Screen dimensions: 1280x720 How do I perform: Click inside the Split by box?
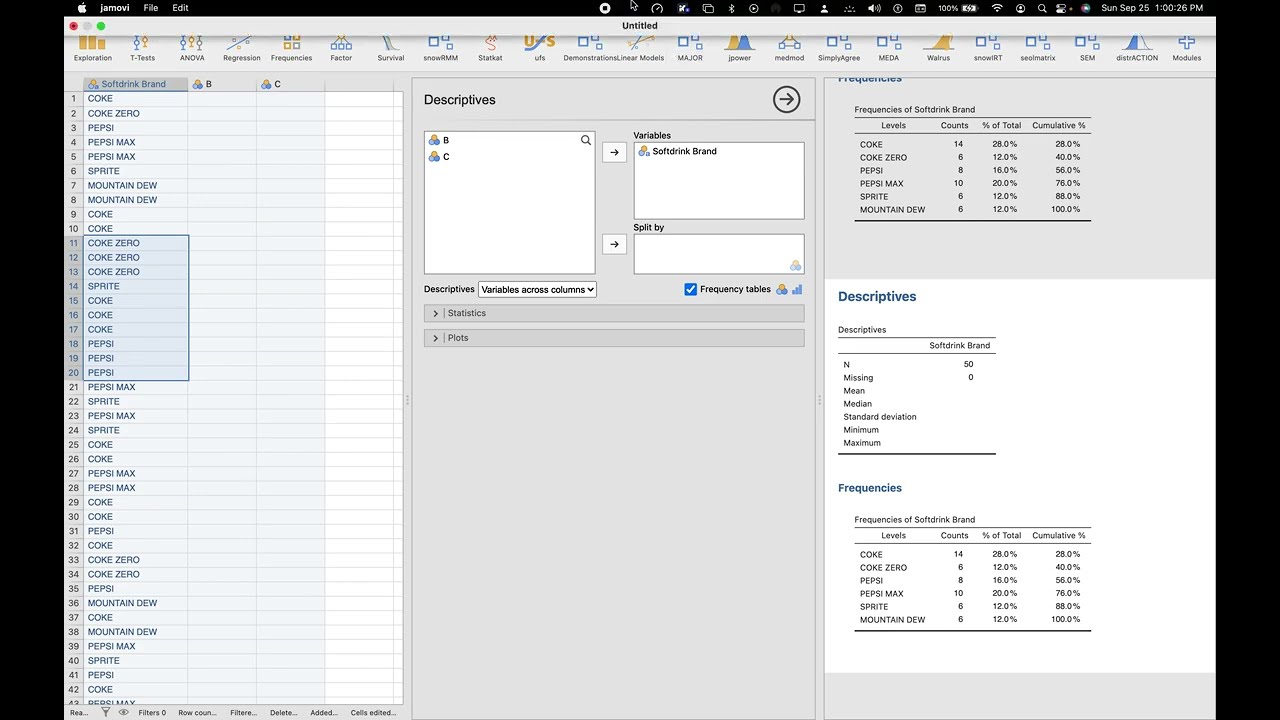[718, 254]
